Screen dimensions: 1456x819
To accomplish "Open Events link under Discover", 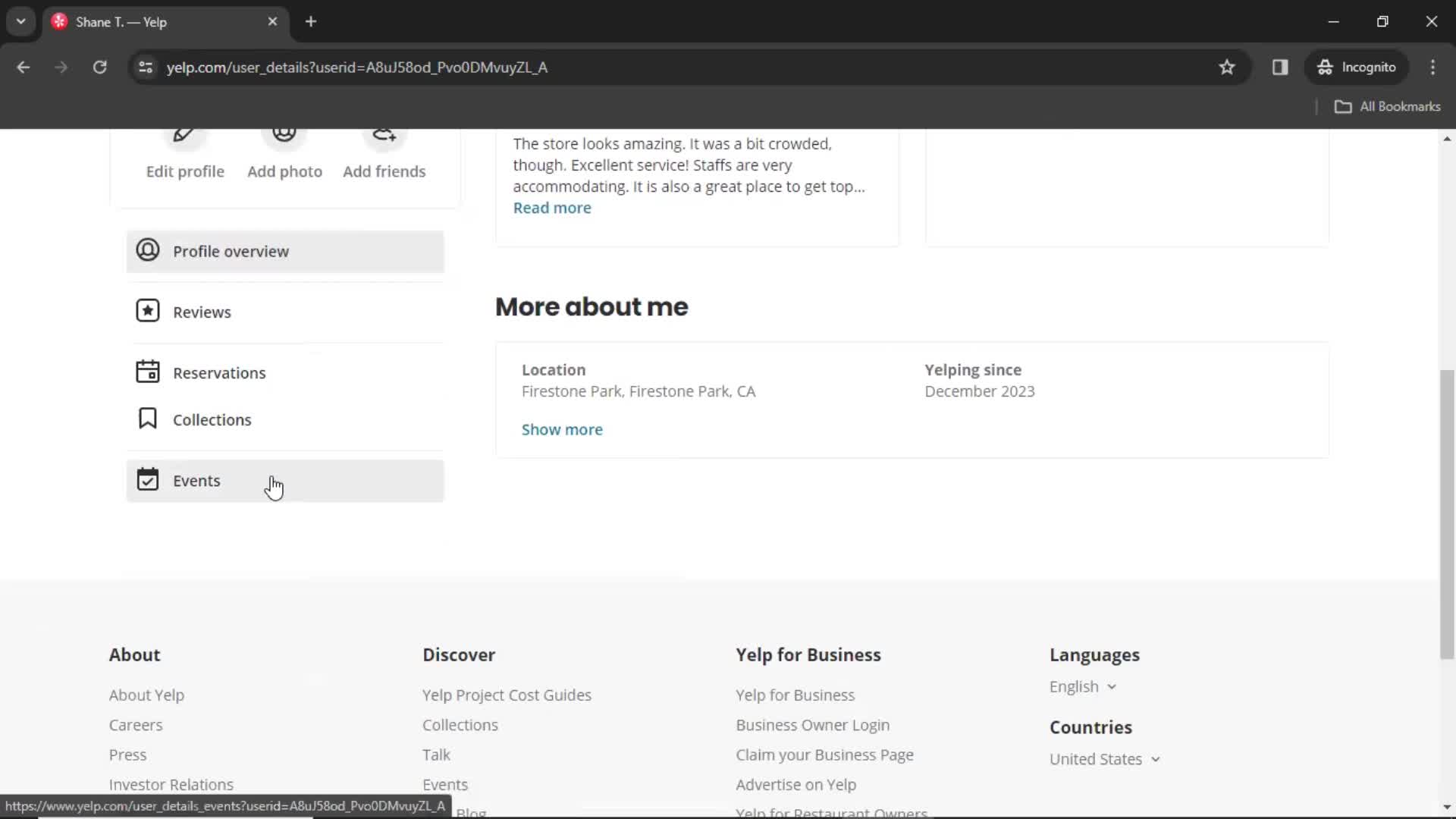I will [445, 785].
